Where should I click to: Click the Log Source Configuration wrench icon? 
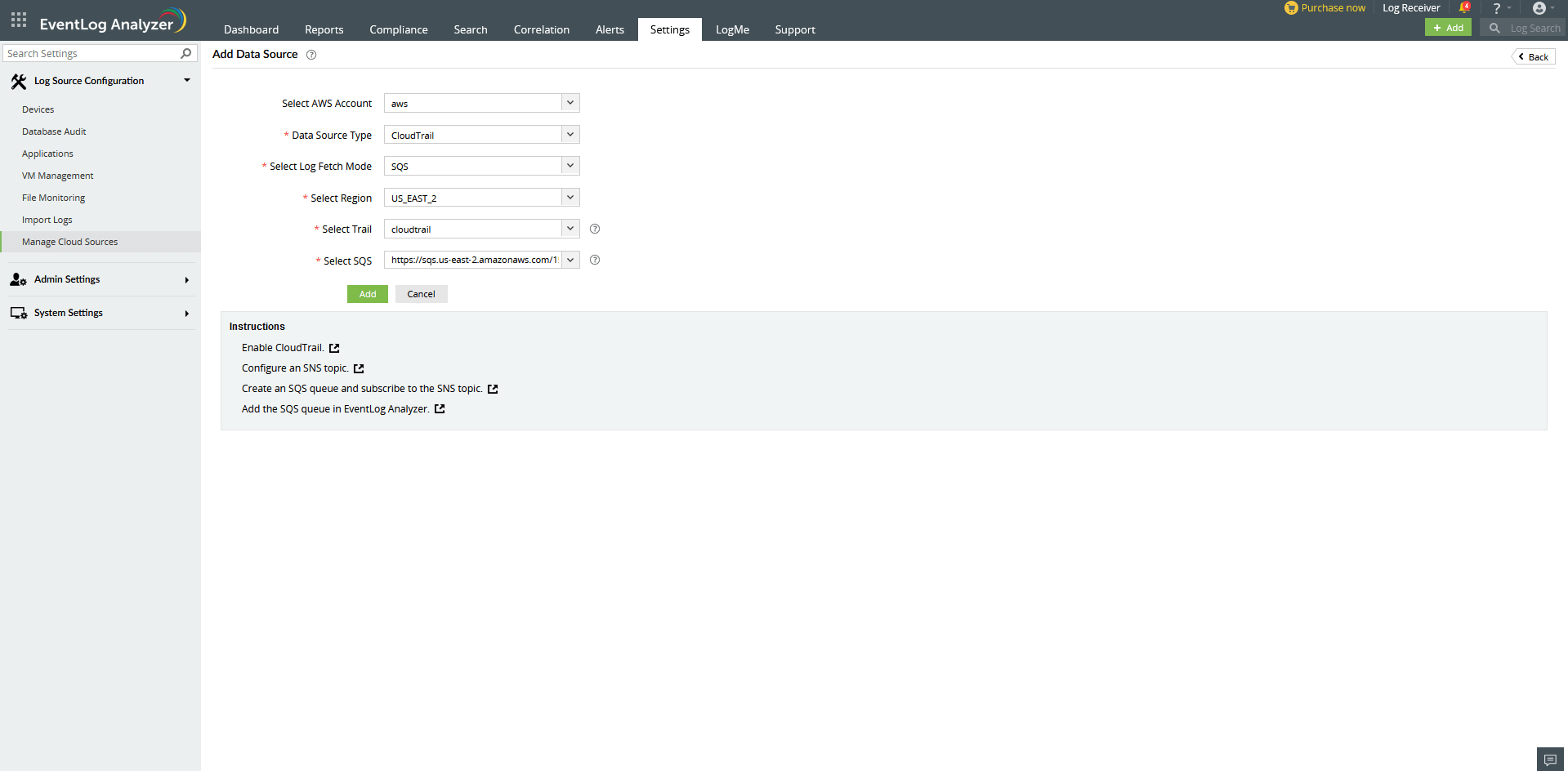click(19, 81)
